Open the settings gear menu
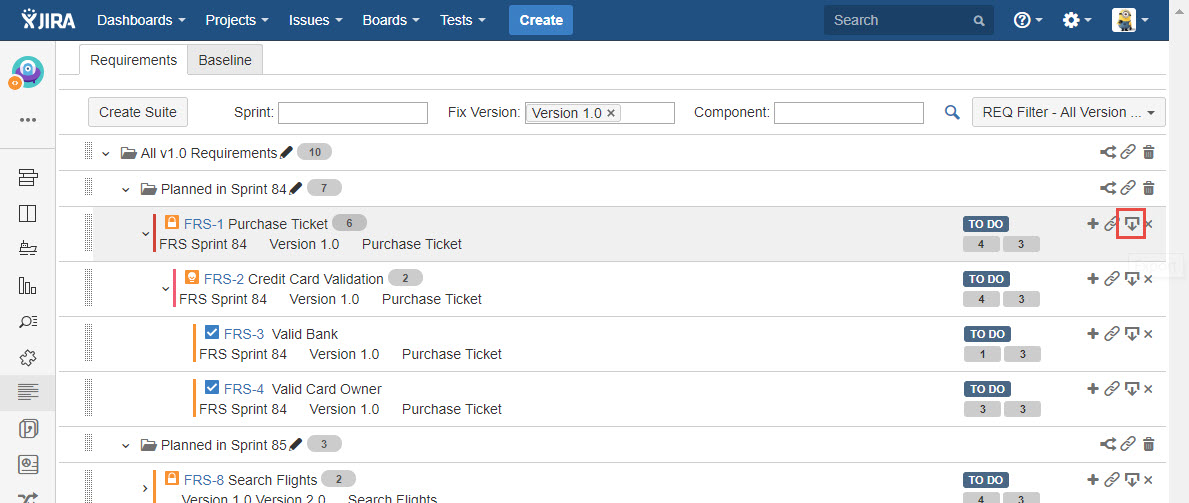This screenshot has height=503, width=1189. point(1077,20)
